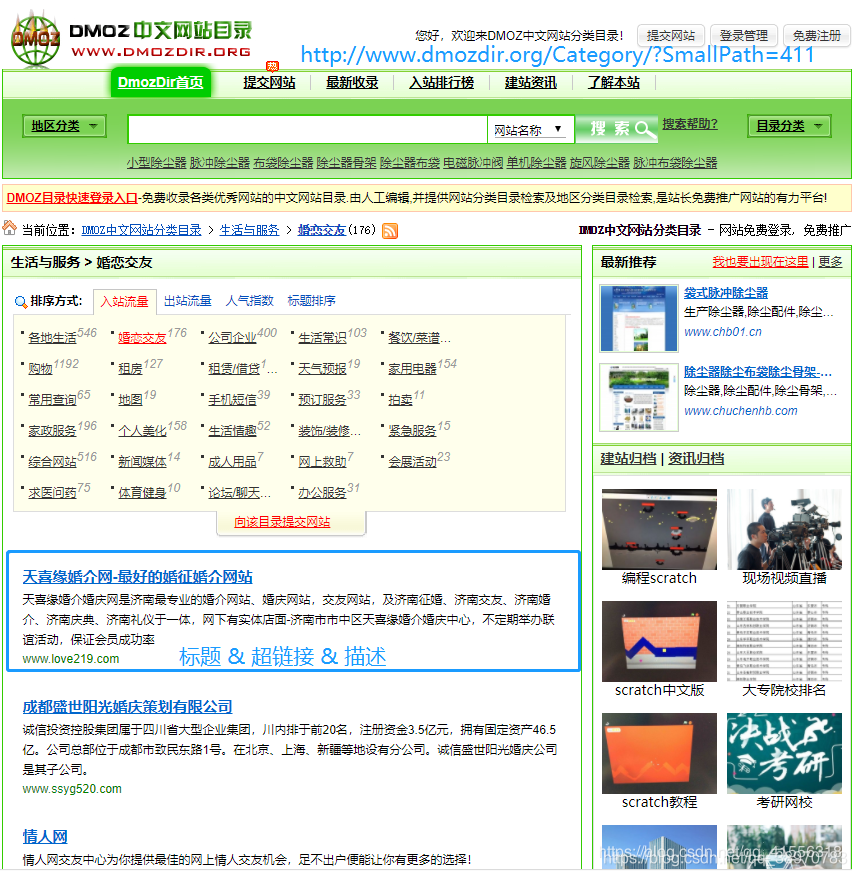Click the 搜索帮助? link
The image size is (857, 877).
click(690, 124)
